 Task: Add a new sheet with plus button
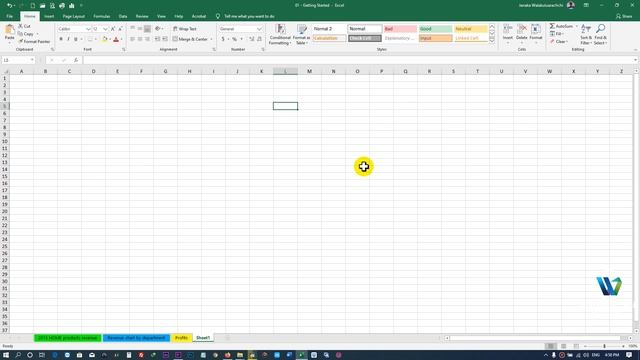point(228,338)
